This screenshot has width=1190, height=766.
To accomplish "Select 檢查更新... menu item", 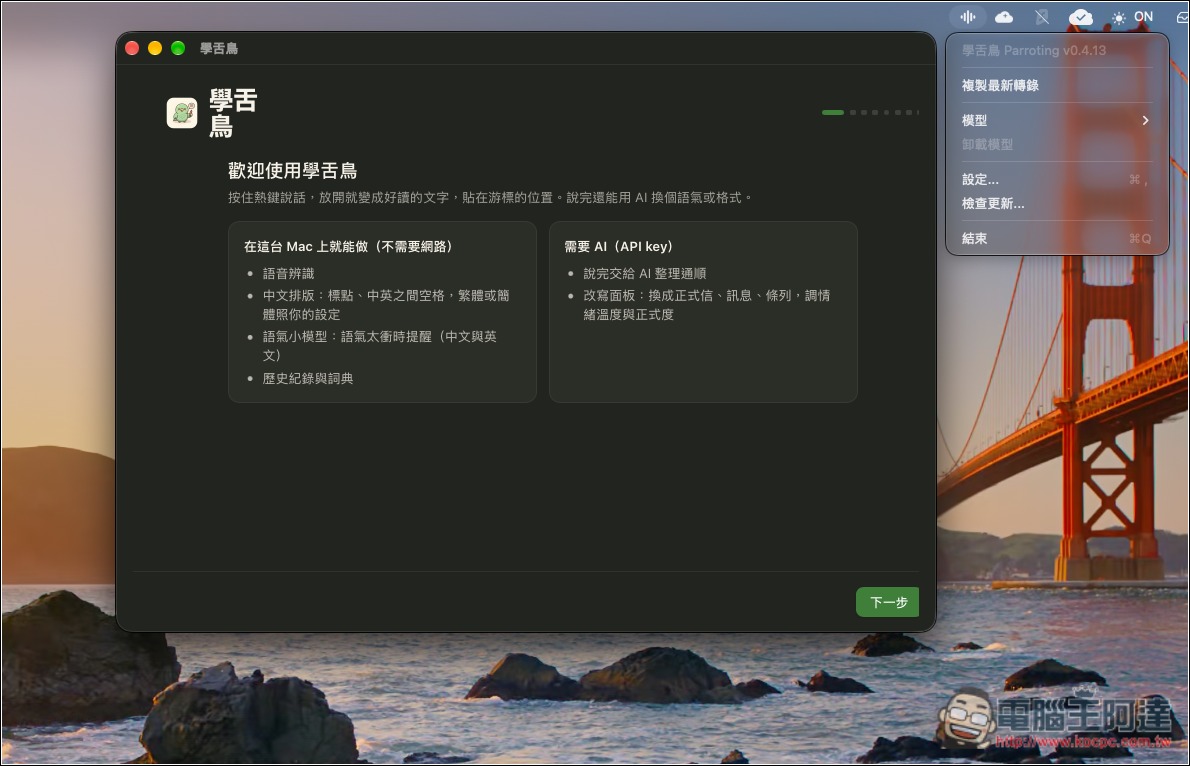I will click(1056, 203).
